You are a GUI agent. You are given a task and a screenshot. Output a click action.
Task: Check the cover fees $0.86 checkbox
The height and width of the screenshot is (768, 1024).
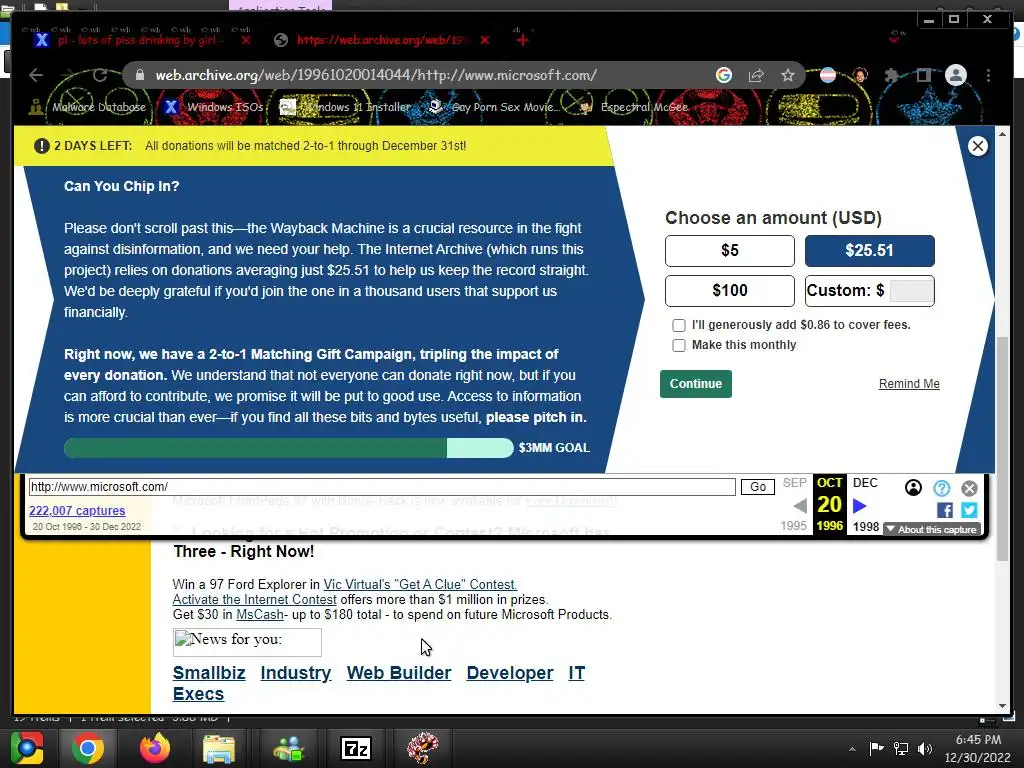(679, 325)
